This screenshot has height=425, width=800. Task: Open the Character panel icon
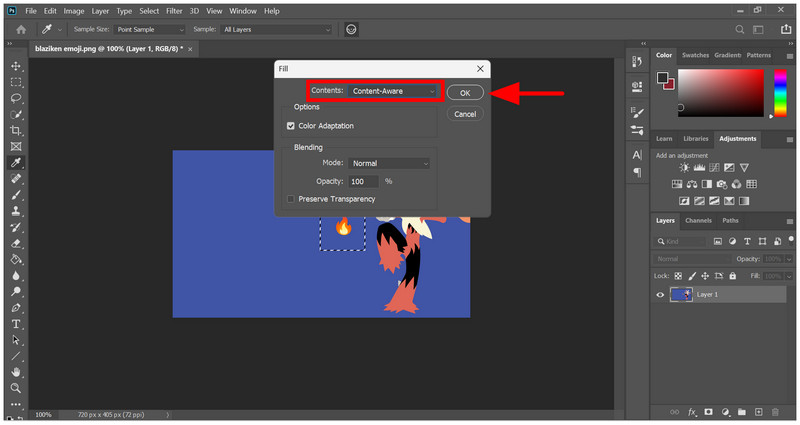pos(637,155)
